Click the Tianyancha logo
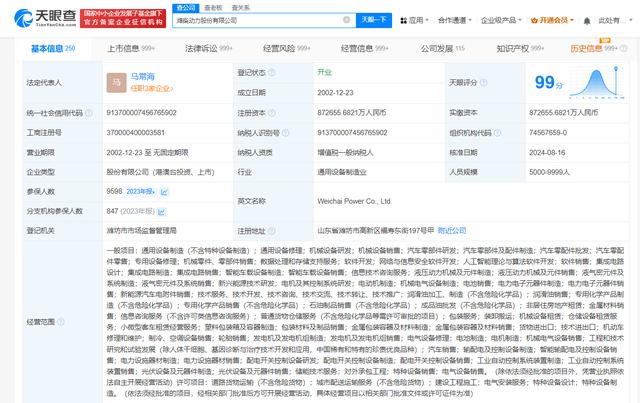The width and height of the screenshot is (640, 403). tap(45, 18)
